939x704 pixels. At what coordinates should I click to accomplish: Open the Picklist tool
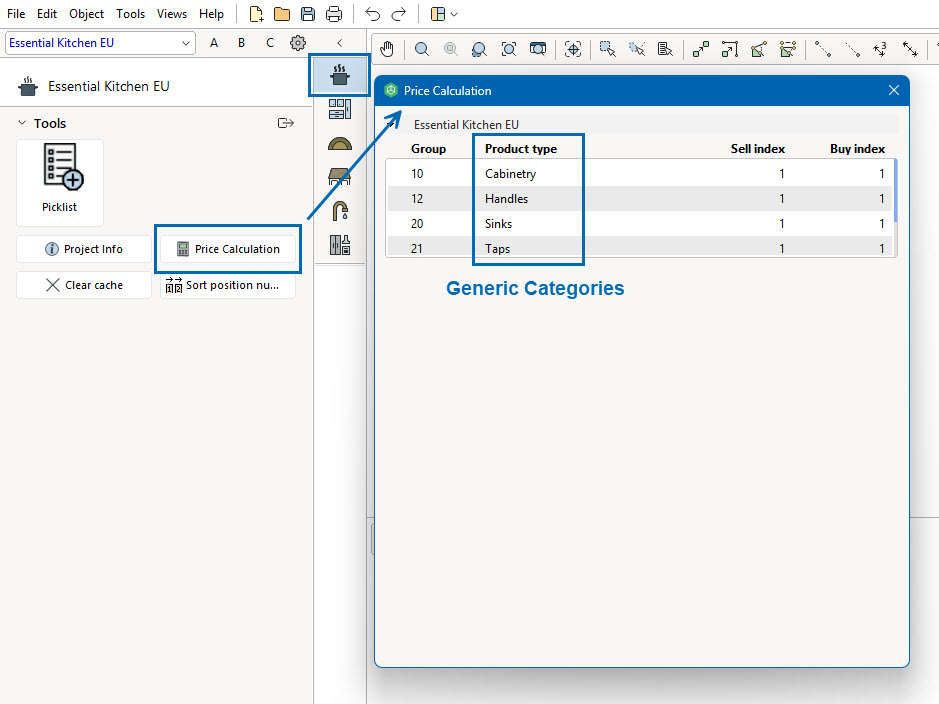(60, 183)
